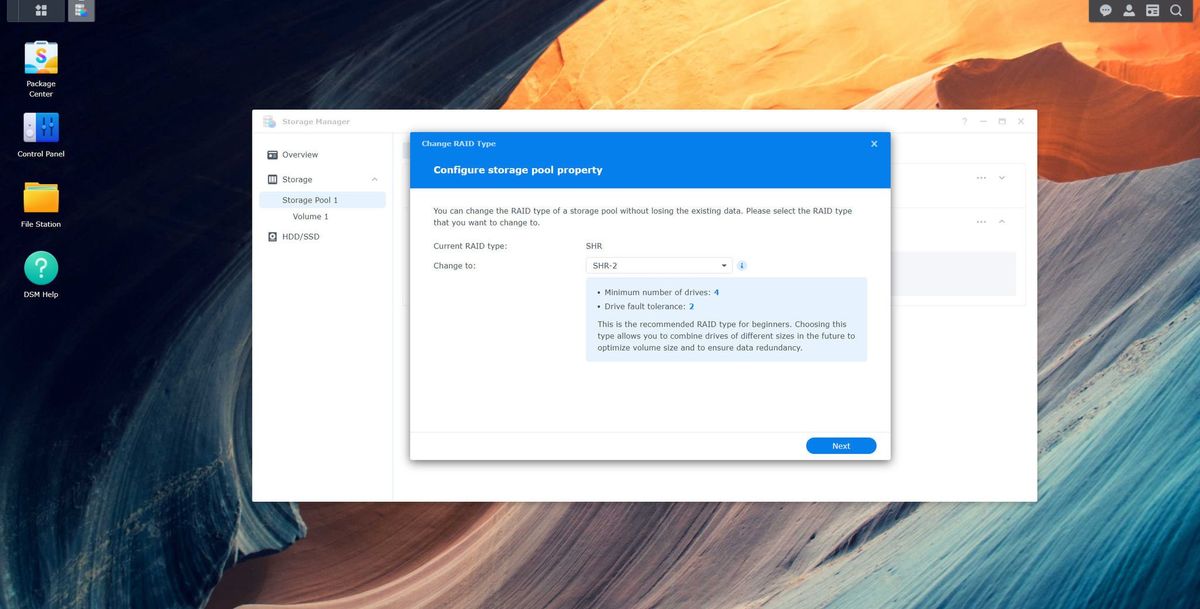Viewport: 1200px width, 609px height.
Task: Open the main applications menu
Action: [x=40, y=10]
